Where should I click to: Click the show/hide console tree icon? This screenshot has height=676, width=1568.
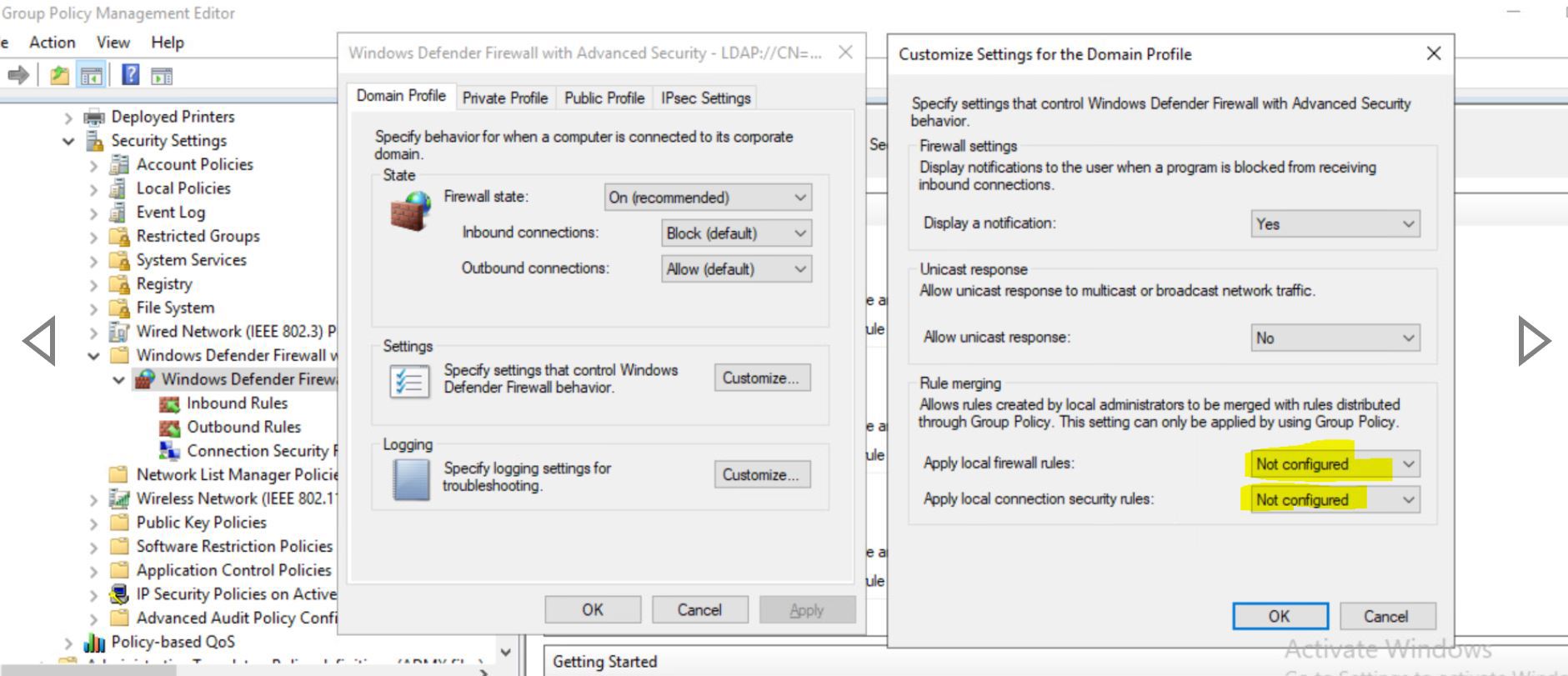91,76
